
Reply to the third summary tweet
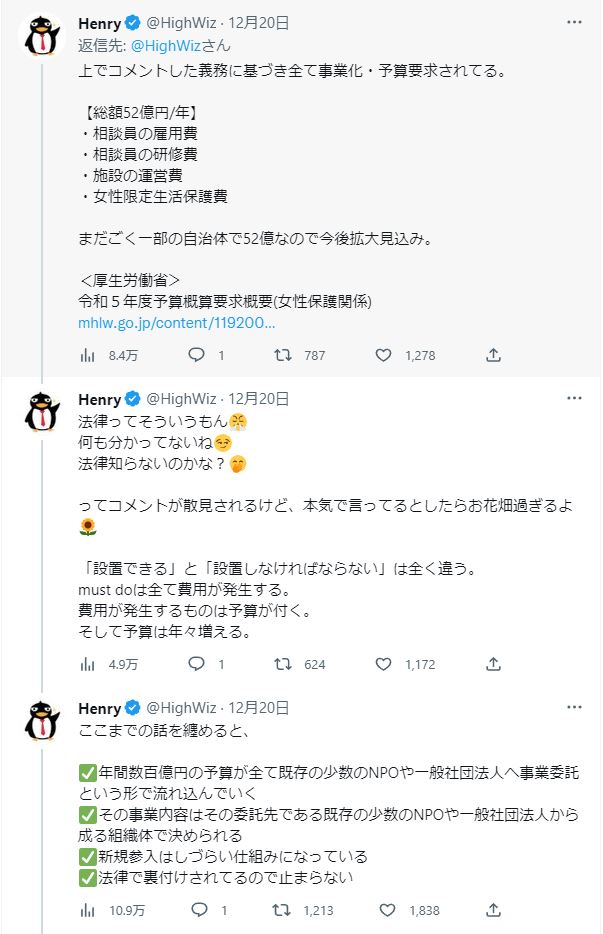click(197, 910)
